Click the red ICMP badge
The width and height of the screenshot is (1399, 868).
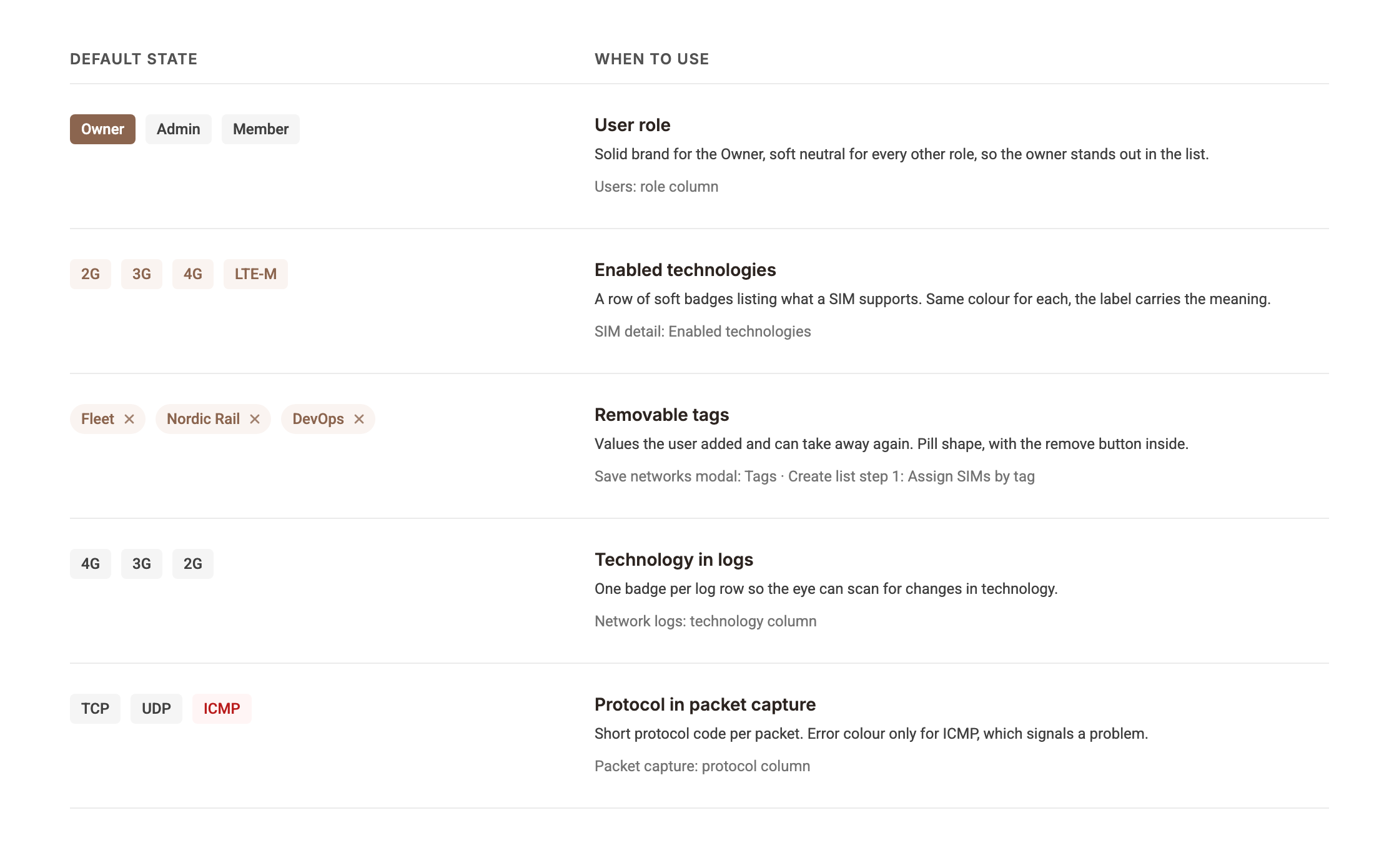click(222, 709)
